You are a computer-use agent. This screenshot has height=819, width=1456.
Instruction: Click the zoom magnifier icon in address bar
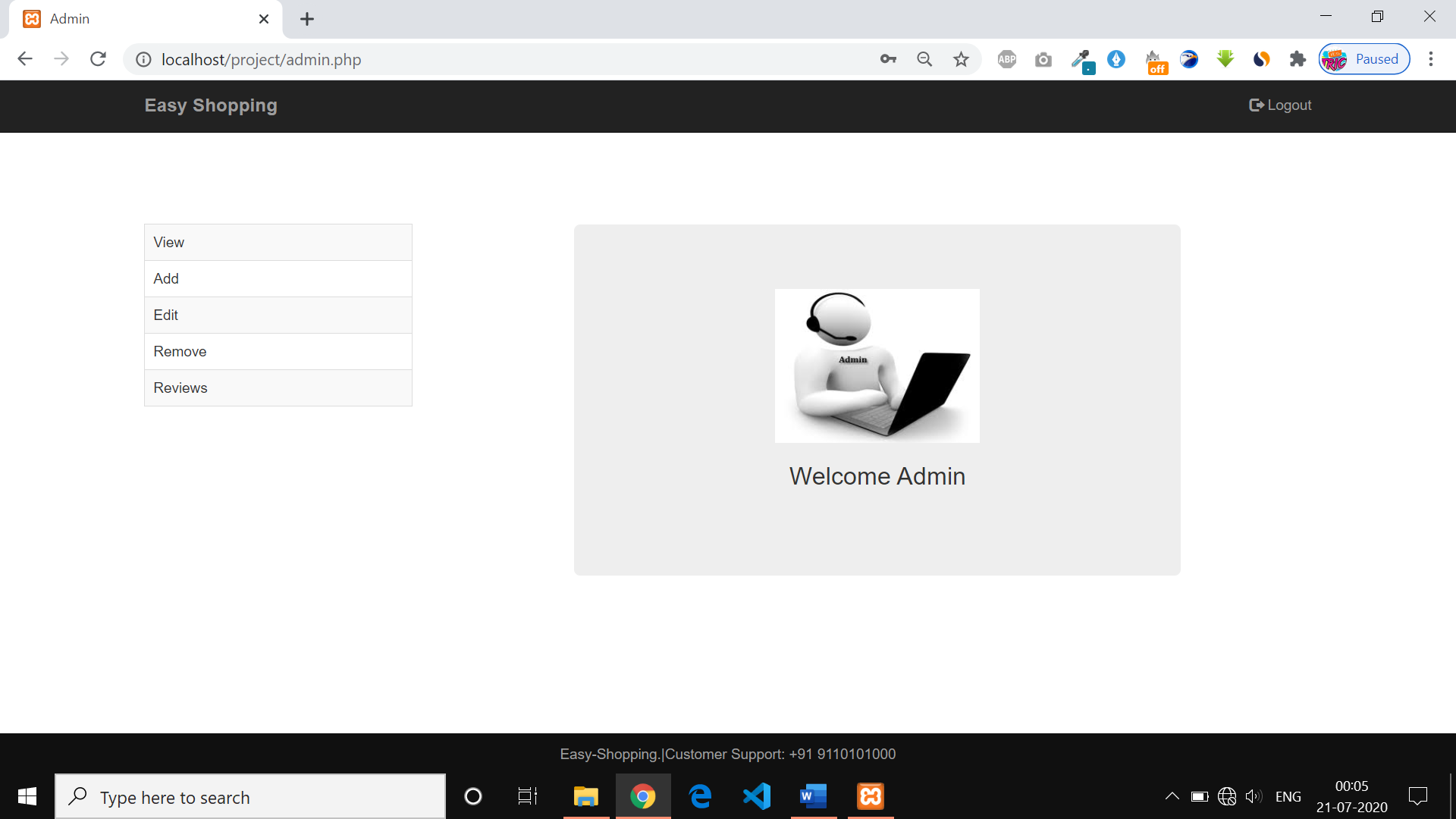924,59
